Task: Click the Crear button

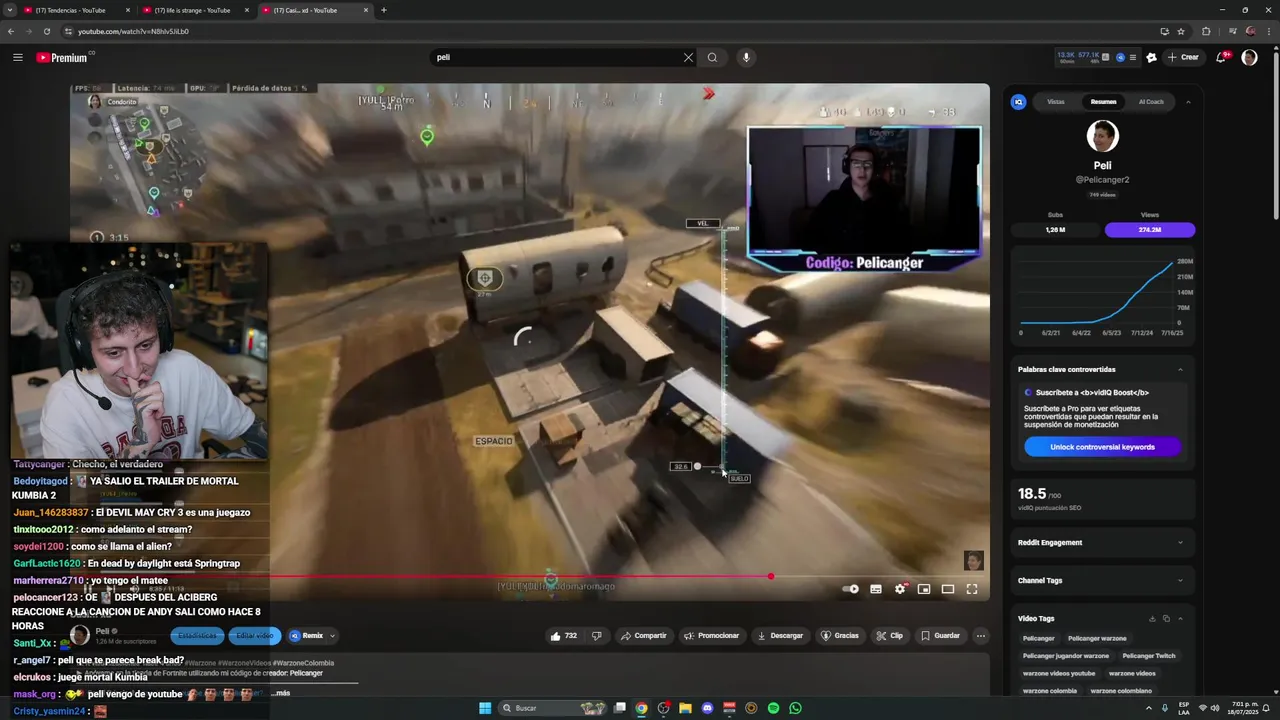Action: tap(1183, 57)
